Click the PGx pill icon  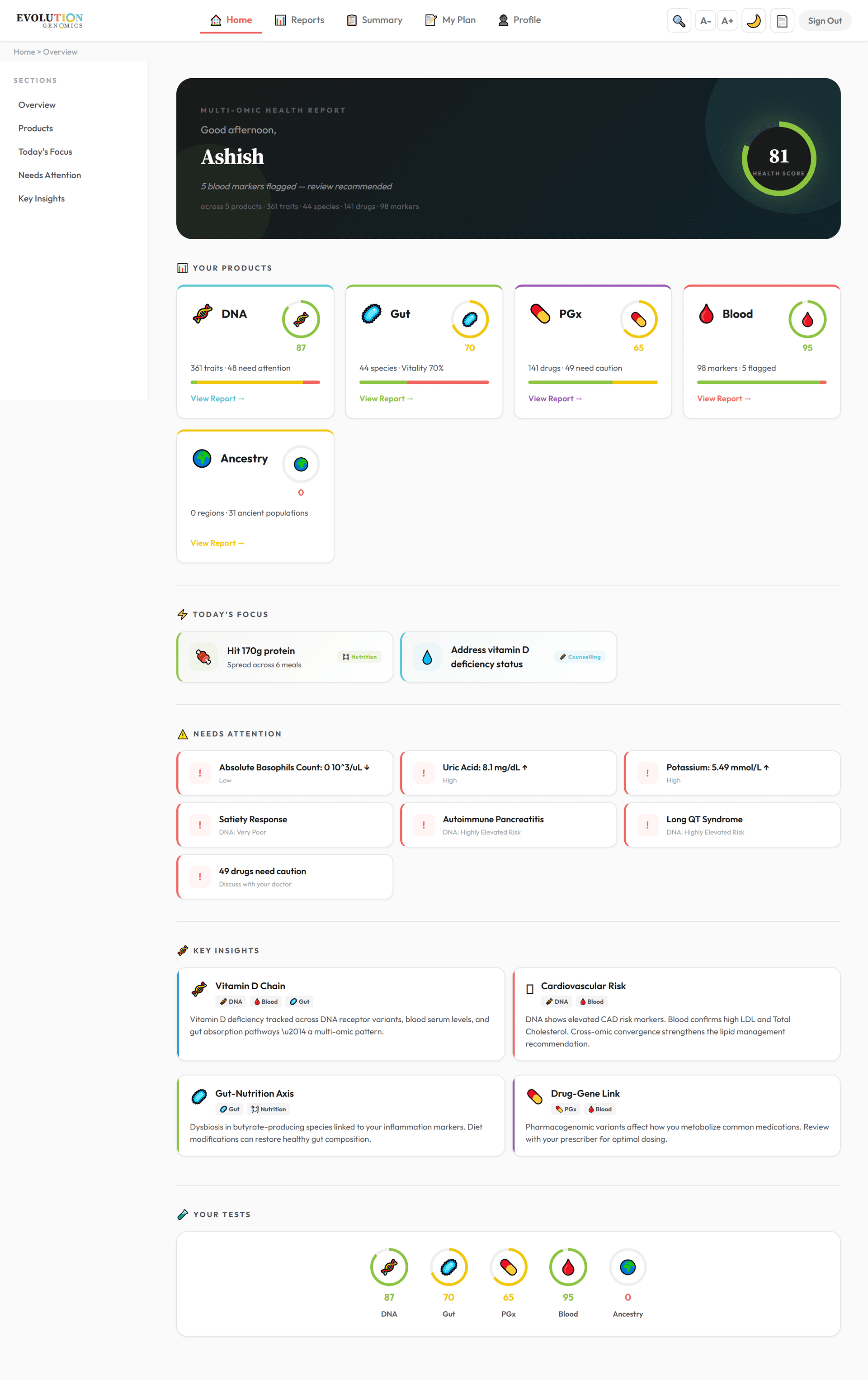[540, 313]
